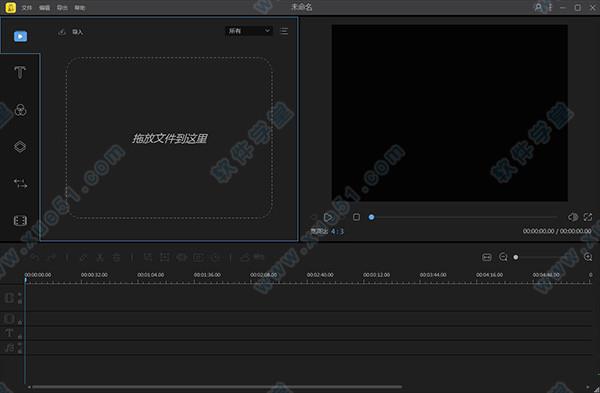Click the Undo arrow in timeline toolbar

point(35,258)
